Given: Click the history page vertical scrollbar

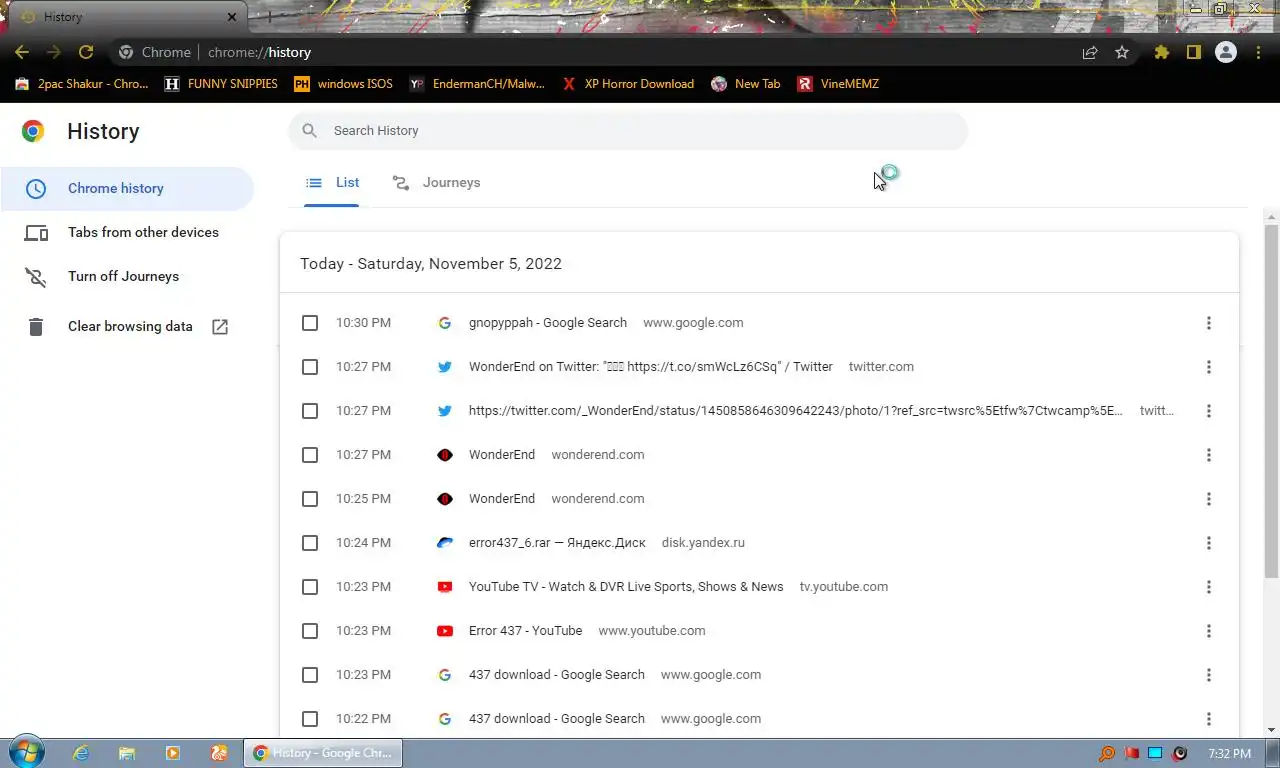Looking at the screenshot, I should click(1271, 401).
